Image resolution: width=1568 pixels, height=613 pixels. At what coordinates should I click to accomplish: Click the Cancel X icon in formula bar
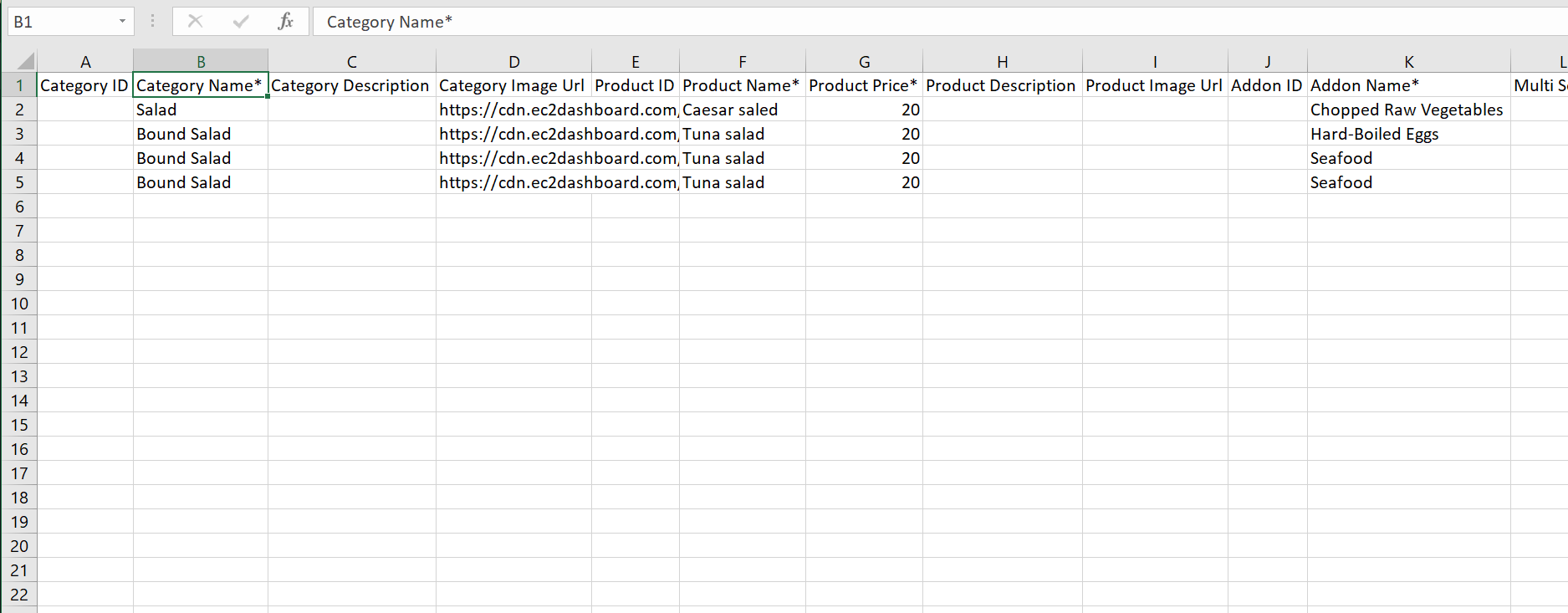195,22
